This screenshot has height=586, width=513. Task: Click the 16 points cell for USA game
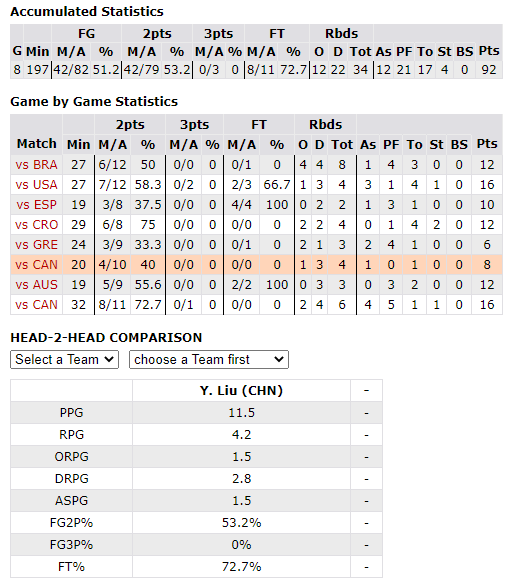pos(487,185)
